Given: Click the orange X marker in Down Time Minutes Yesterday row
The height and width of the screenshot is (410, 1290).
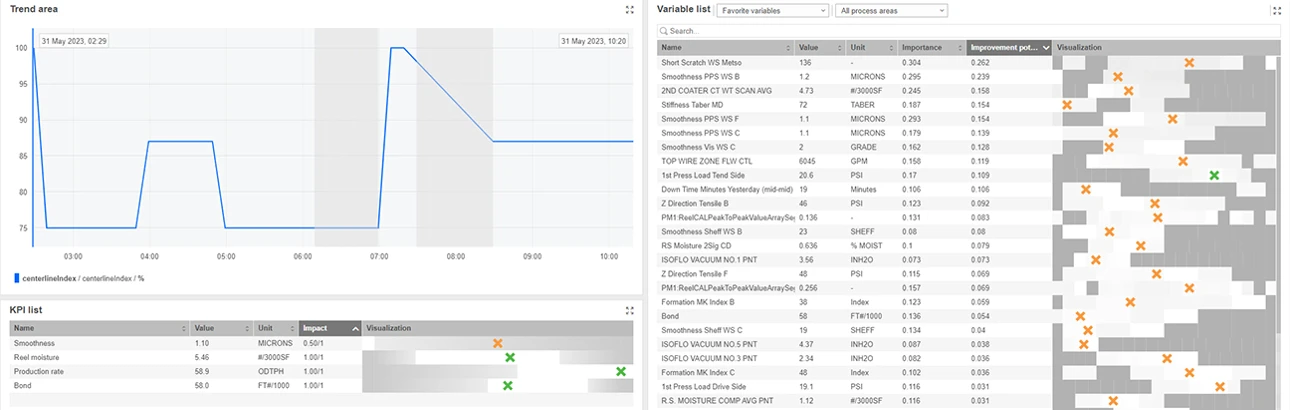Looking at the screenshot, I should 1086,189.
